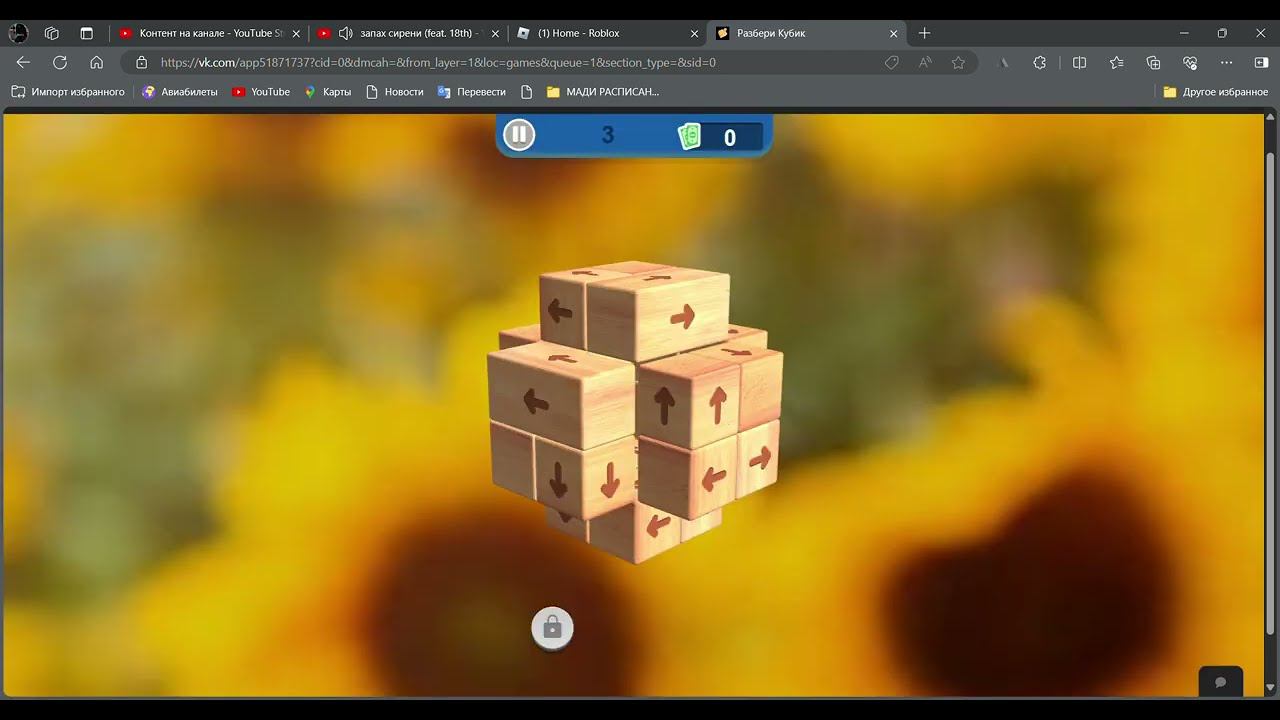Go back to the previous page
Viewport: 1280px width, 720px height.
(23, 62)
